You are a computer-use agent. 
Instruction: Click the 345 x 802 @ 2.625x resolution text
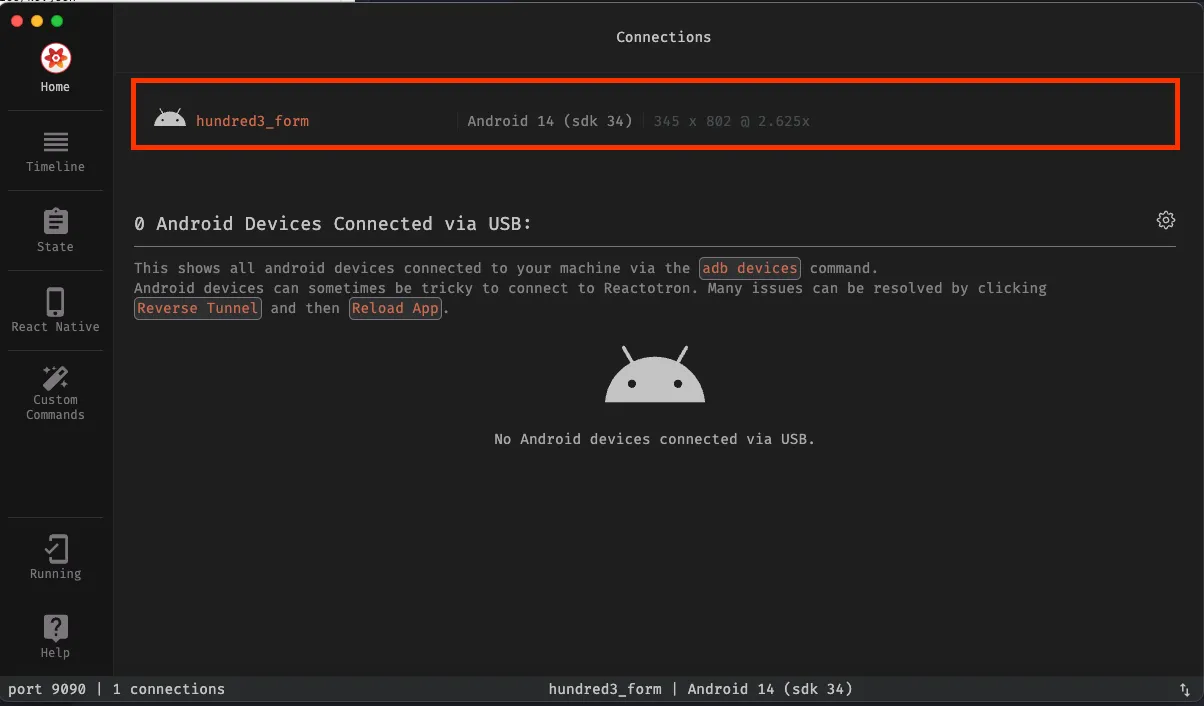[732, 121]
